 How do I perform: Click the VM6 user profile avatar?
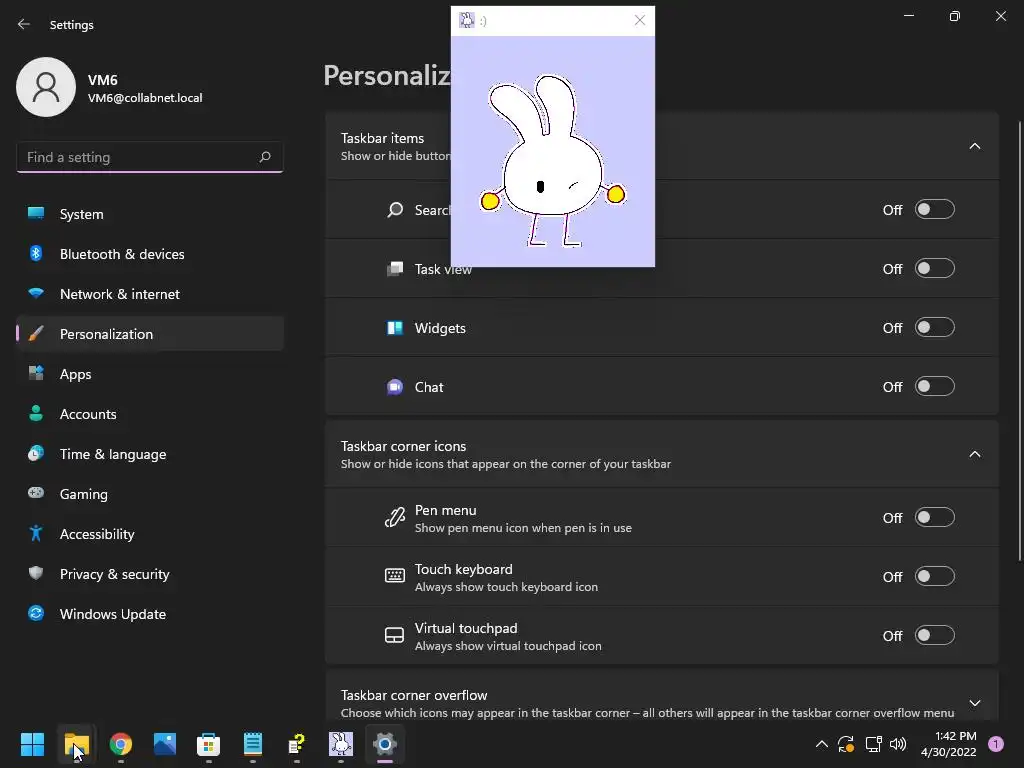(x=46, y=87)
